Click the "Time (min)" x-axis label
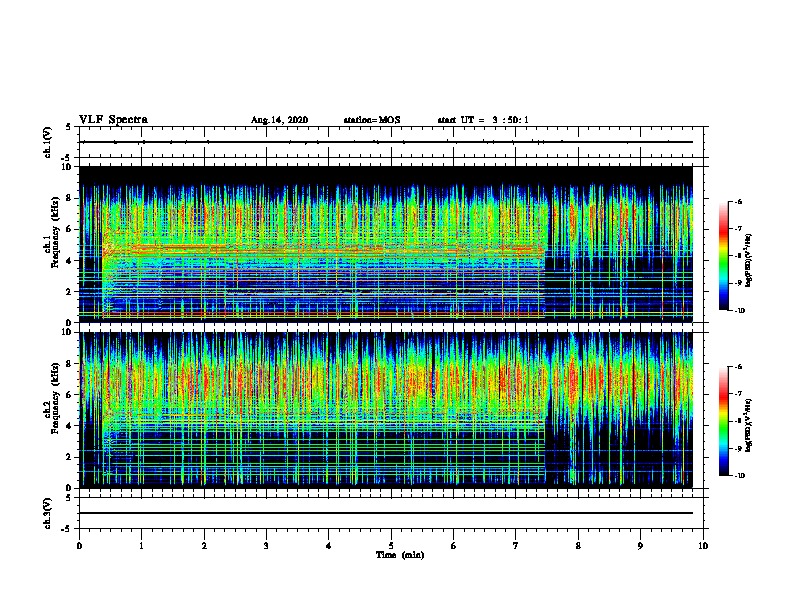792x612 pixels. click(400, 555)
